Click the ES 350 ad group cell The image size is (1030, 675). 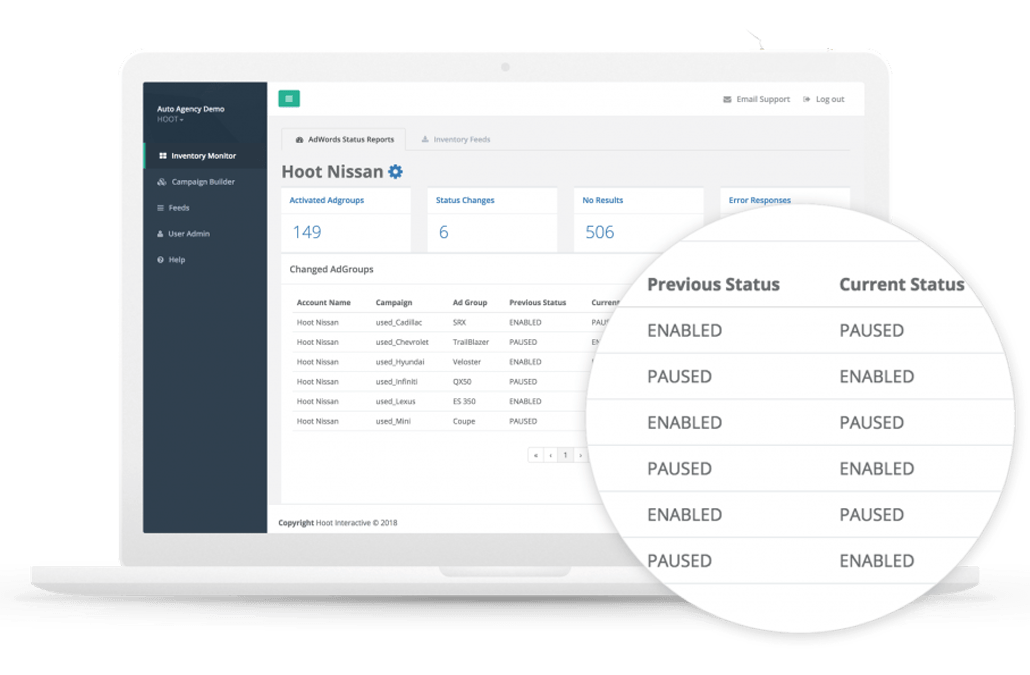coord(464,401)
